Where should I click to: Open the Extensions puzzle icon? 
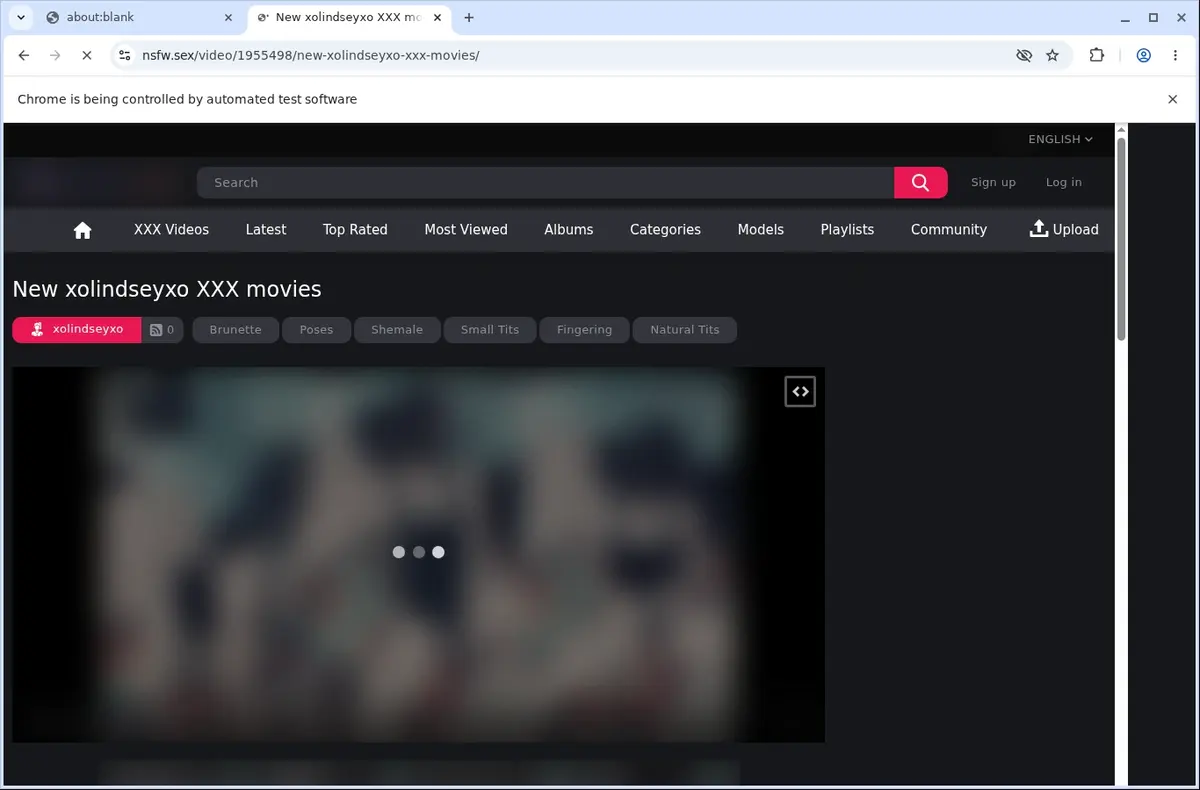click(1096, 56)
